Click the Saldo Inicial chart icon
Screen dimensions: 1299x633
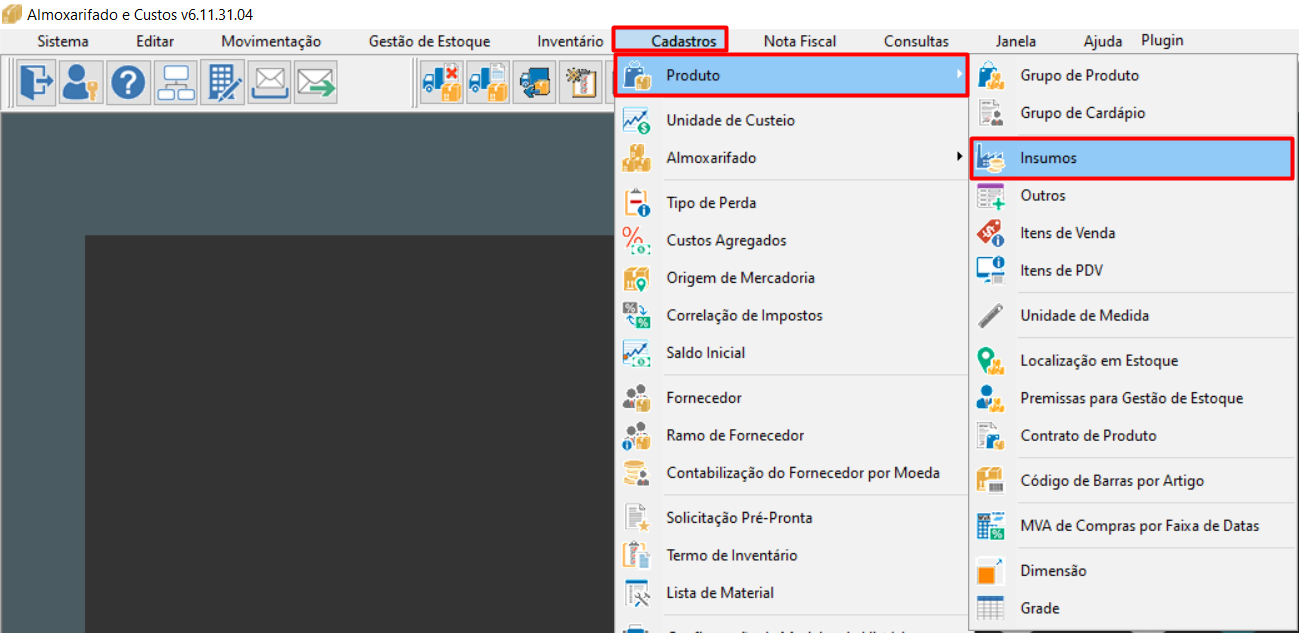637,353
